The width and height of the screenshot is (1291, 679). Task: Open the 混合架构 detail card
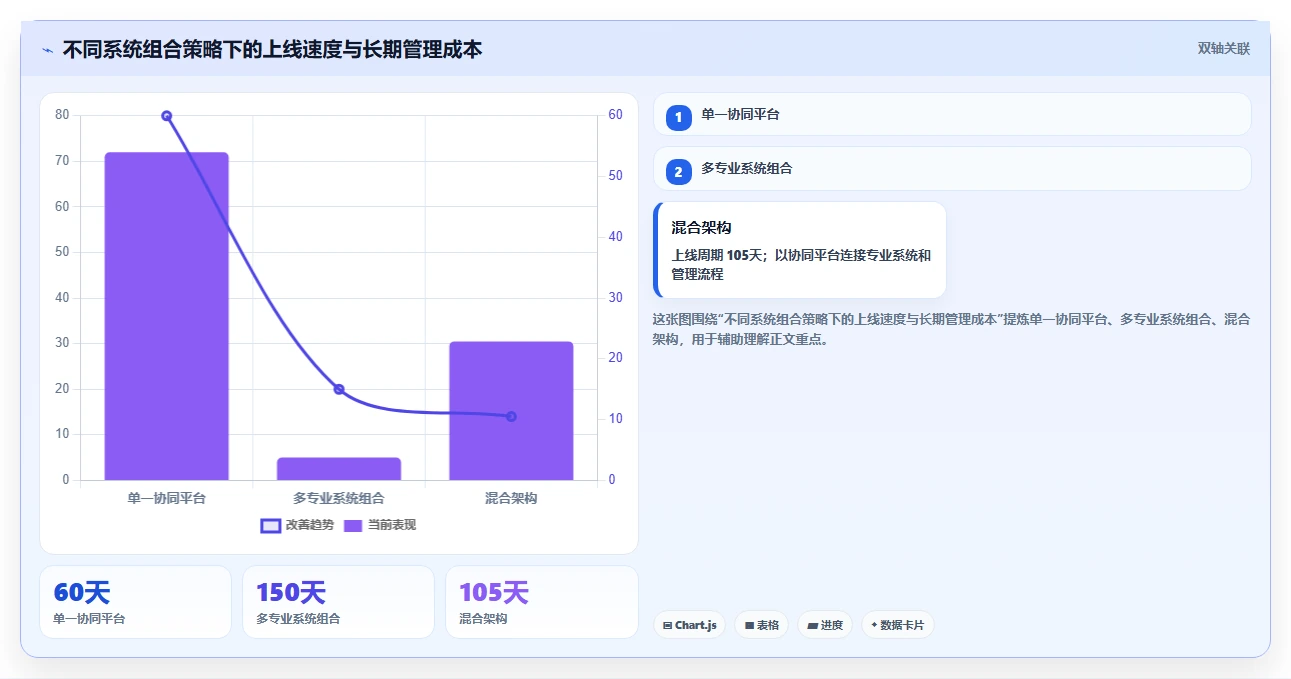pyautogui.click(x=800, y=250)
